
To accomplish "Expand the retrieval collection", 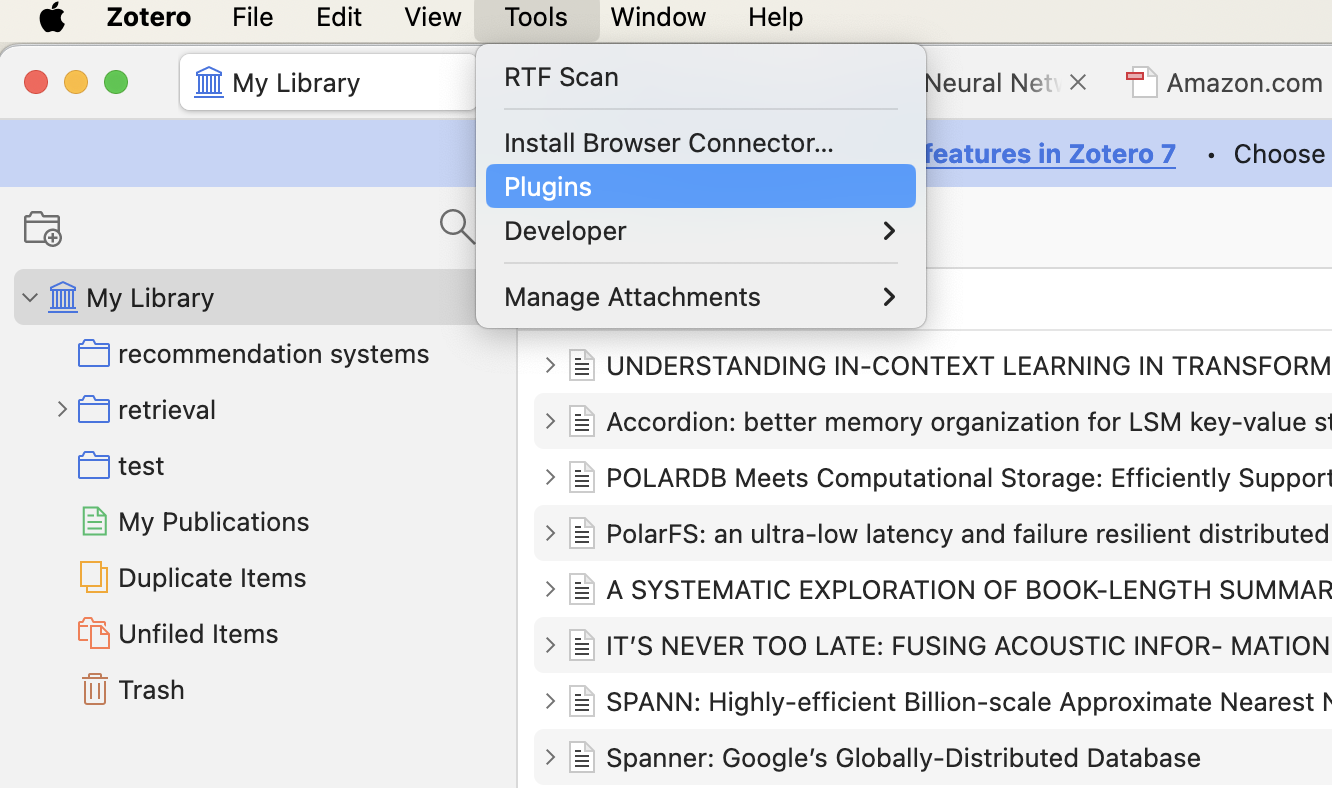I will coord(62,409).
